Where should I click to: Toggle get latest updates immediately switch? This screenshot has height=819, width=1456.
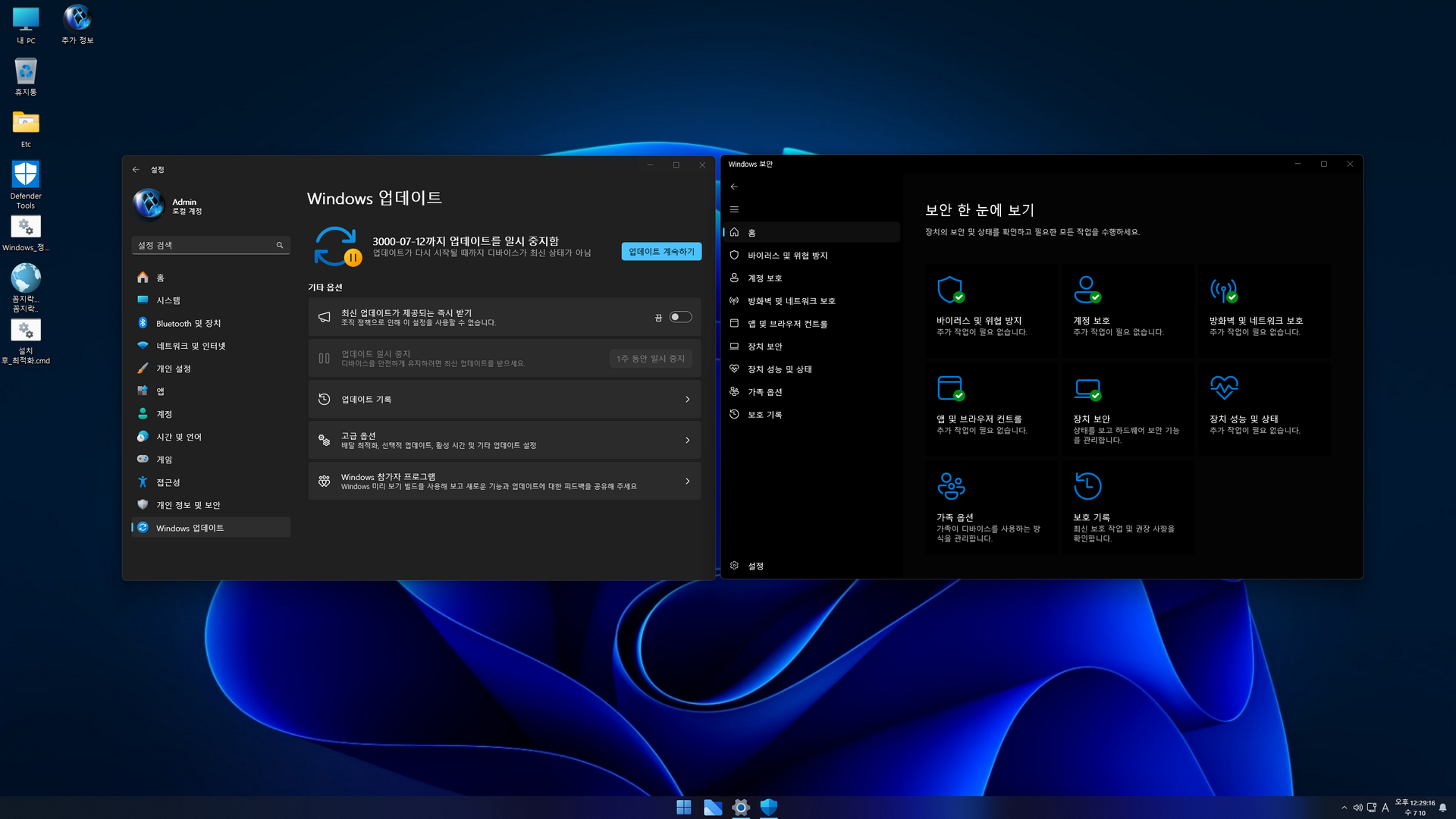[x=680, y=317]
